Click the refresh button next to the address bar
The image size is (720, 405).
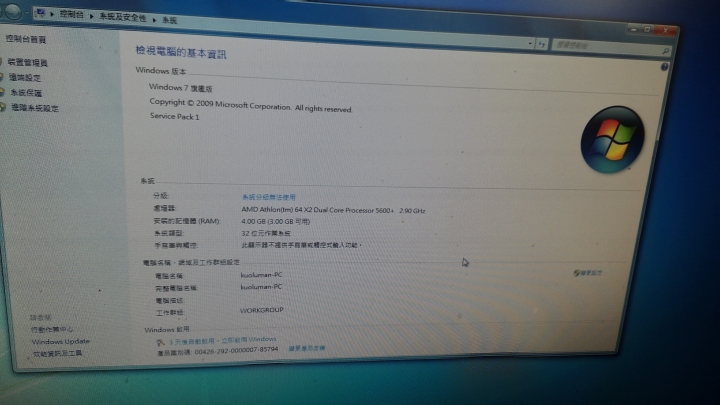click(542, 44)
